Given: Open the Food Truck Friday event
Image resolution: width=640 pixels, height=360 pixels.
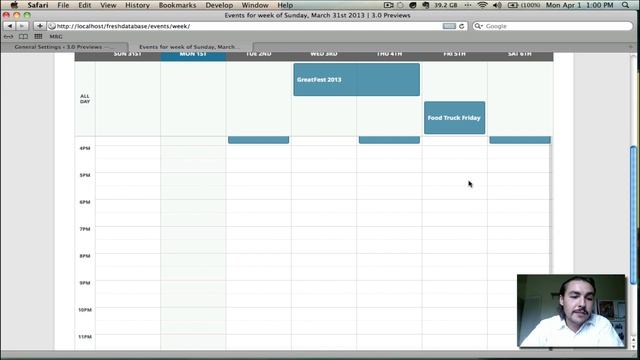Looking at the screenshot, I should coord(454,118).
